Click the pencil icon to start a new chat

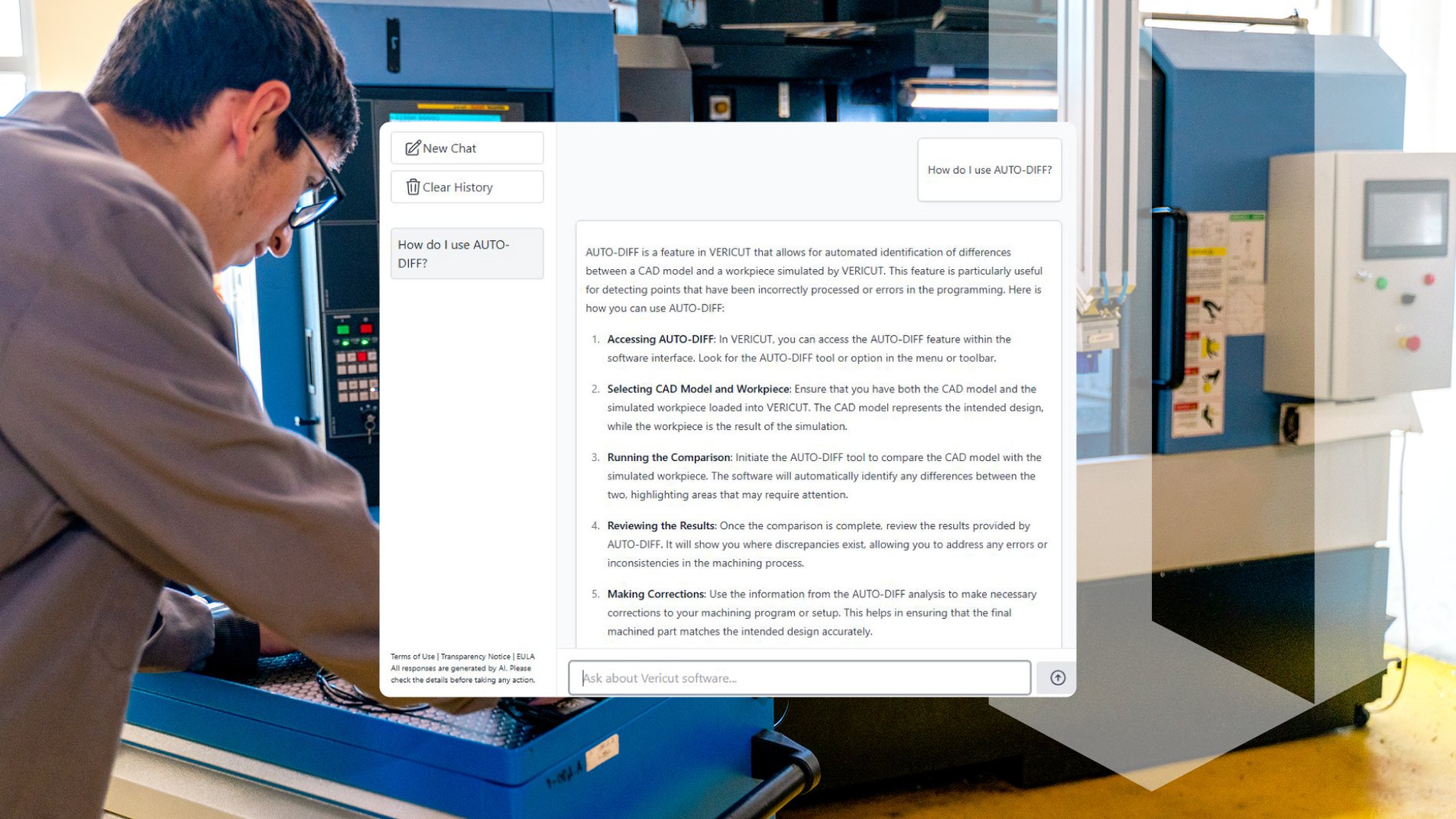coord(413,148)
